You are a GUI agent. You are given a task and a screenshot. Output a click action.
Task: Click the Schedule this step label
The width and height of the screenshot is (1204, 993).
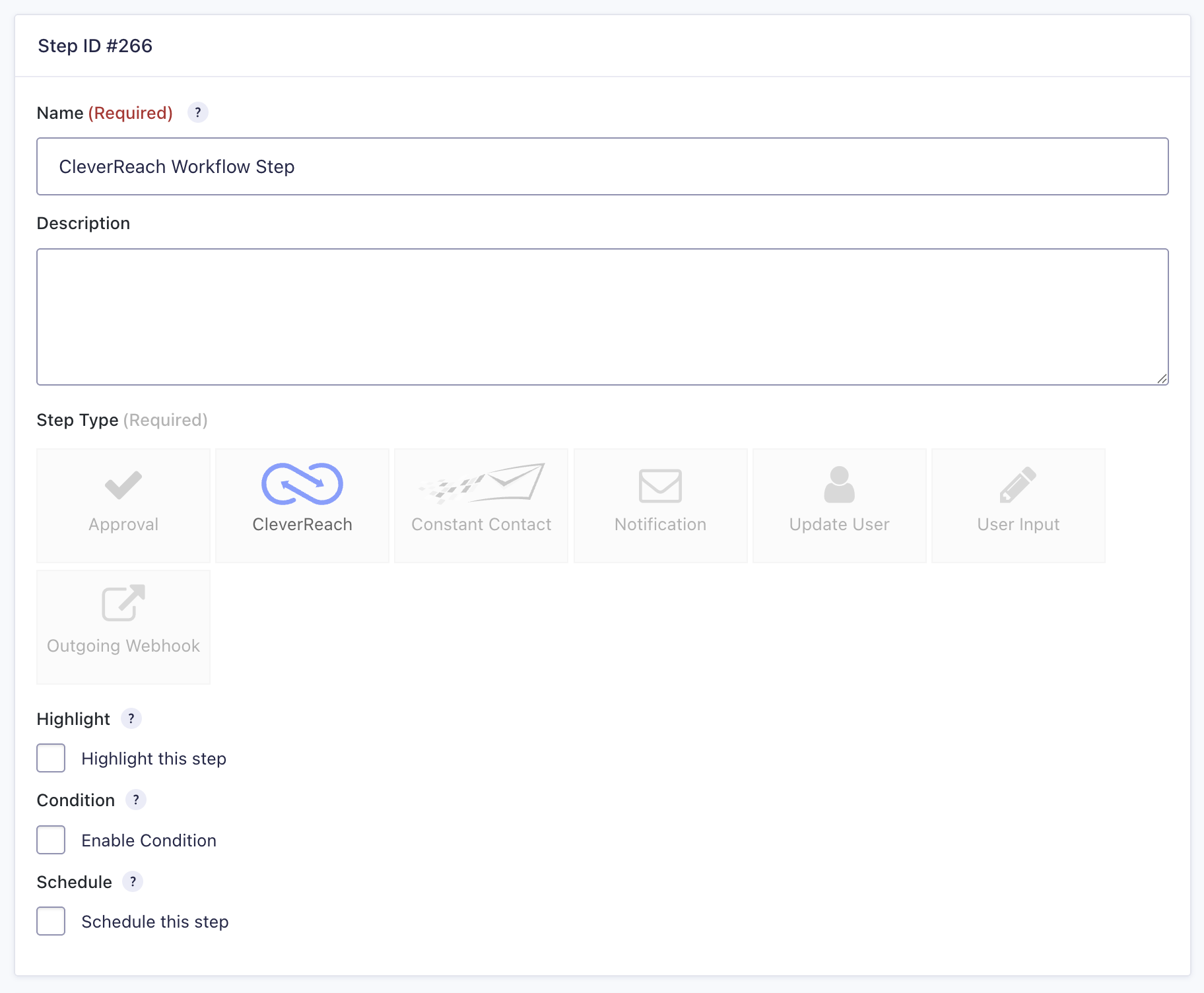(x=155, y=922)
